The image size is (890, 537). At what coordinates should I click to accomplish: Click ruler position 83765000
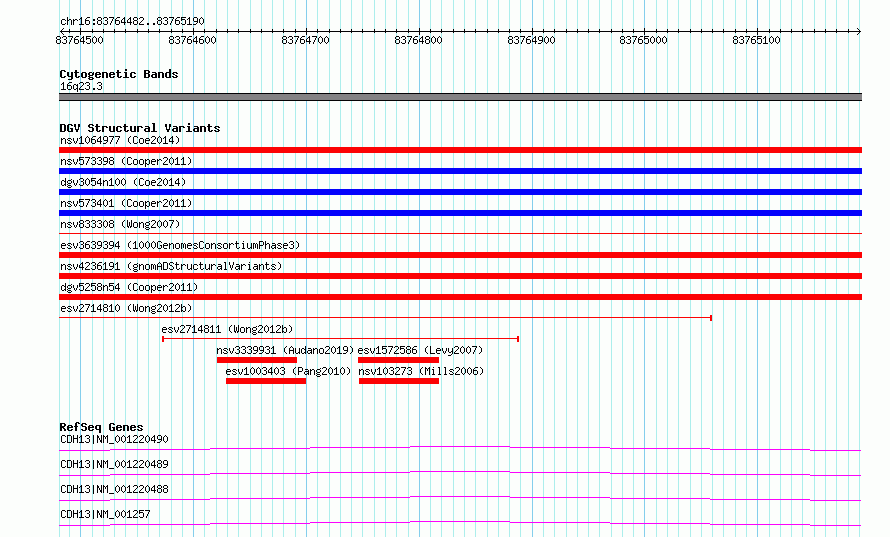(x=644, y=40)
